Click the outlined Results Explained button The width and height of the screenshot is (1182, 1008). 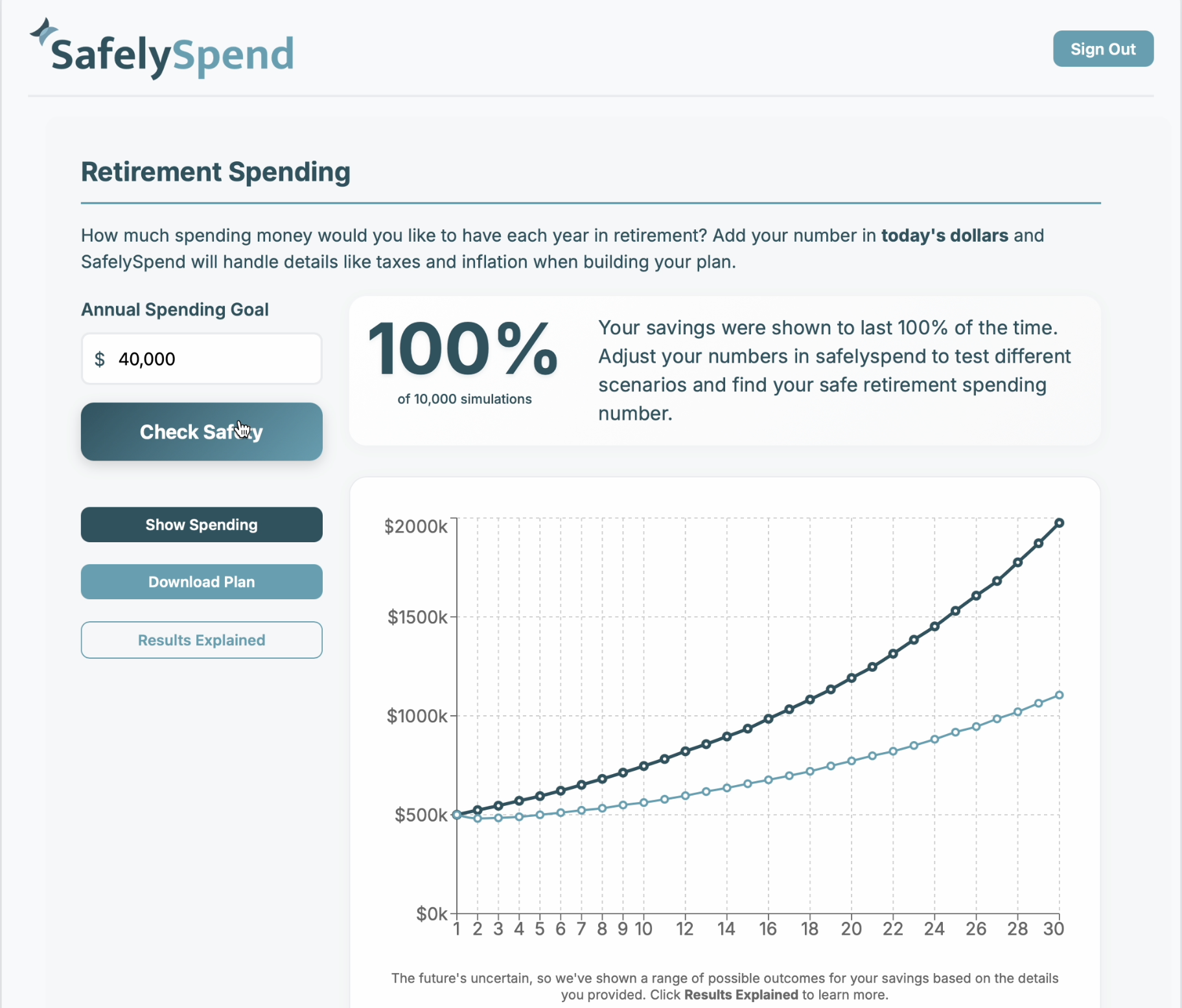201,640
